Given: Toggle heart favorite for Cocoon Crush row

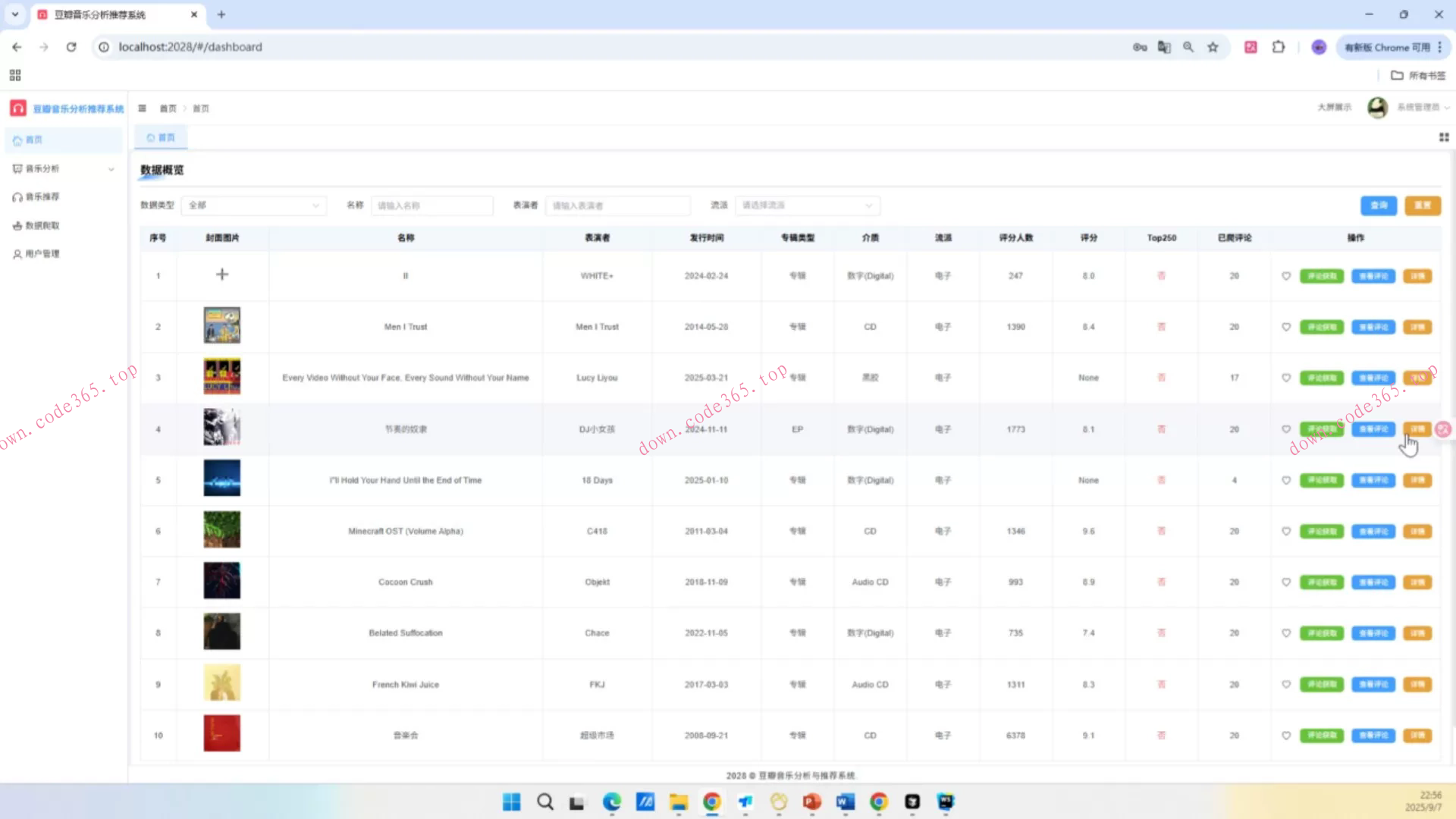Looking at the screenshot, I should (1286, 582).
